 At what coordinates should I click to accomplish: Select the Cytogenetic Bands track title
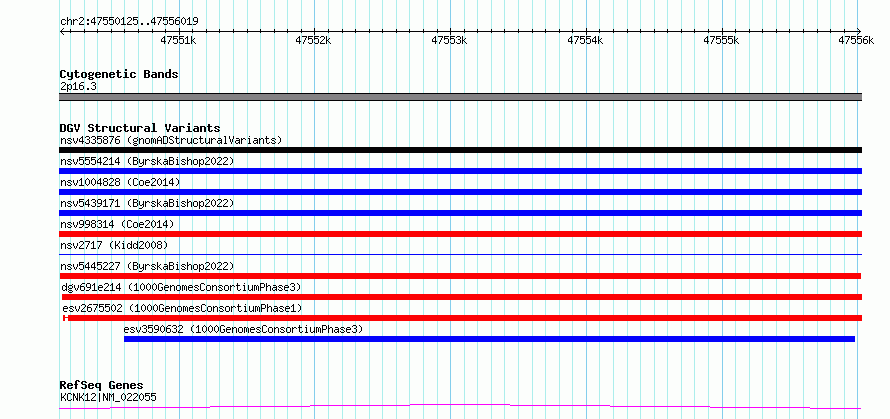(x=119, y=74)
